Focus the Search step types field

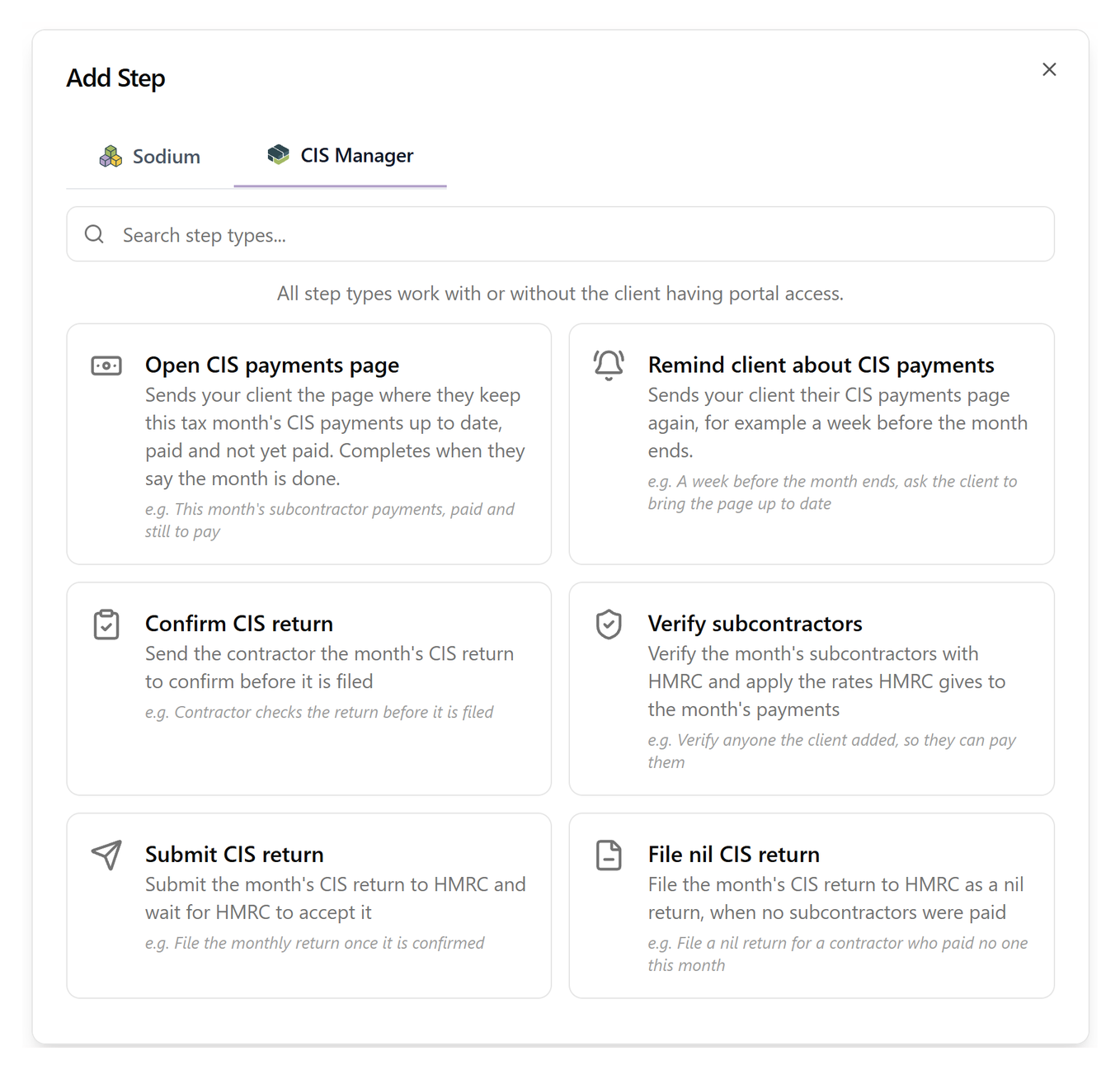click(x=561, y=234)
